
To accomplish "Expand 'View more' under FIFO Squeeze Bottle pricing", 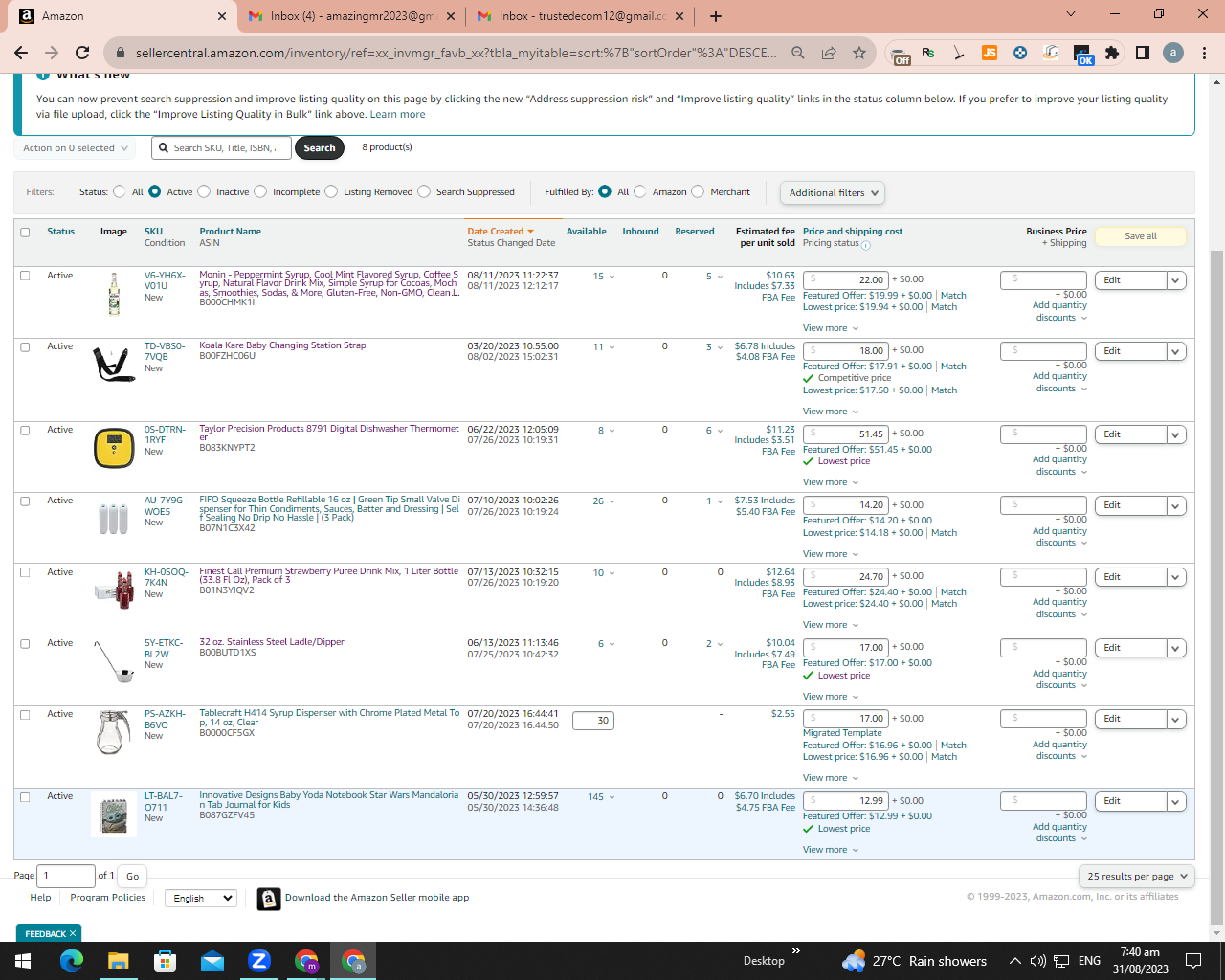I will tap(831, 554).
